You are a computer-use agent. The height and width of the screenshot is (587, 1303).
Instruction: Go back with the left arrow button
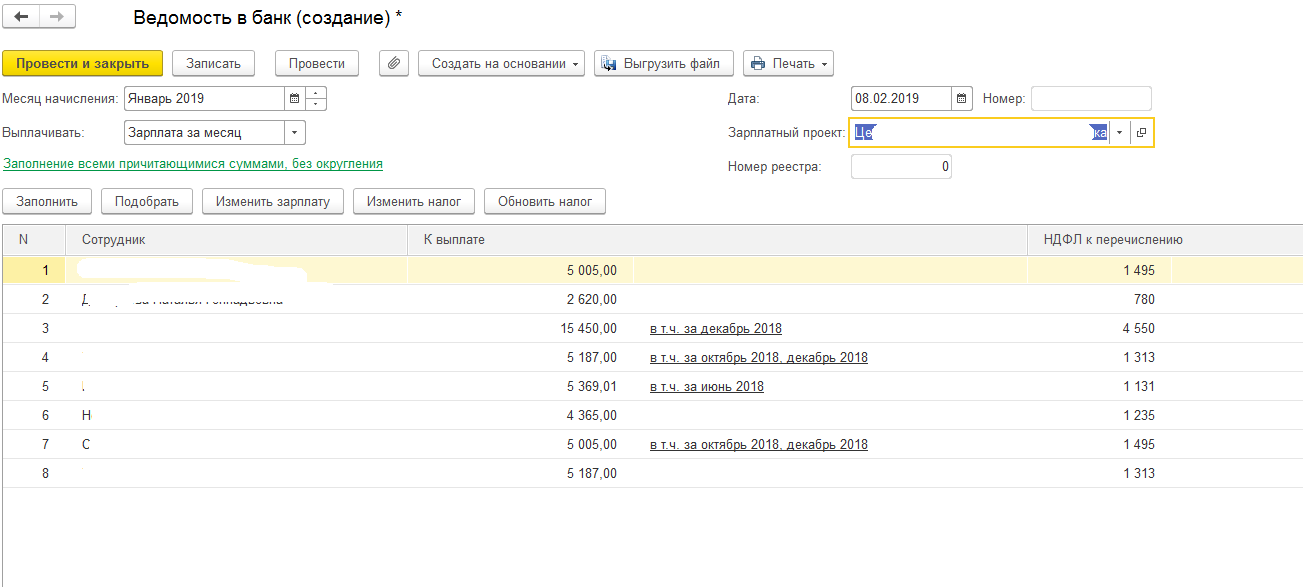coord(21,17)
